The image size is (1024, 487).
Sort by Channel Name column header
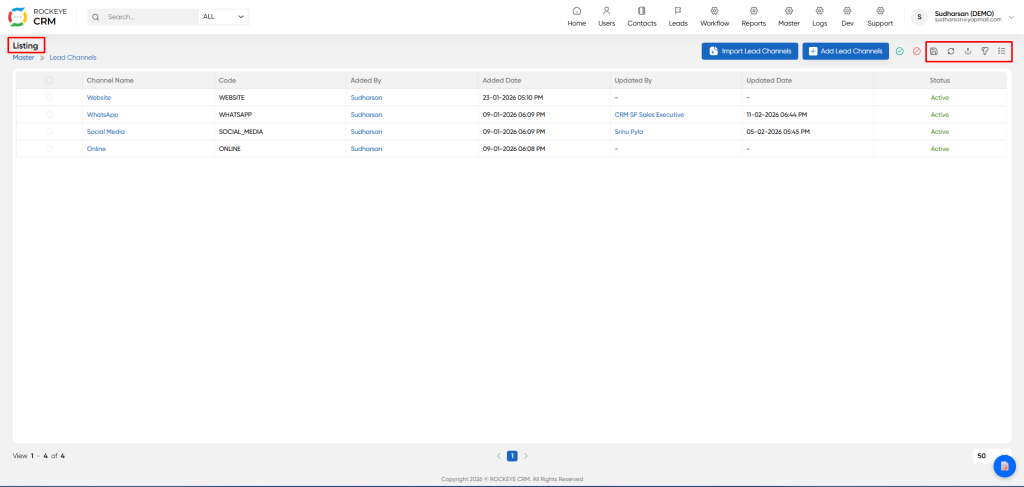tap(110, 80)
